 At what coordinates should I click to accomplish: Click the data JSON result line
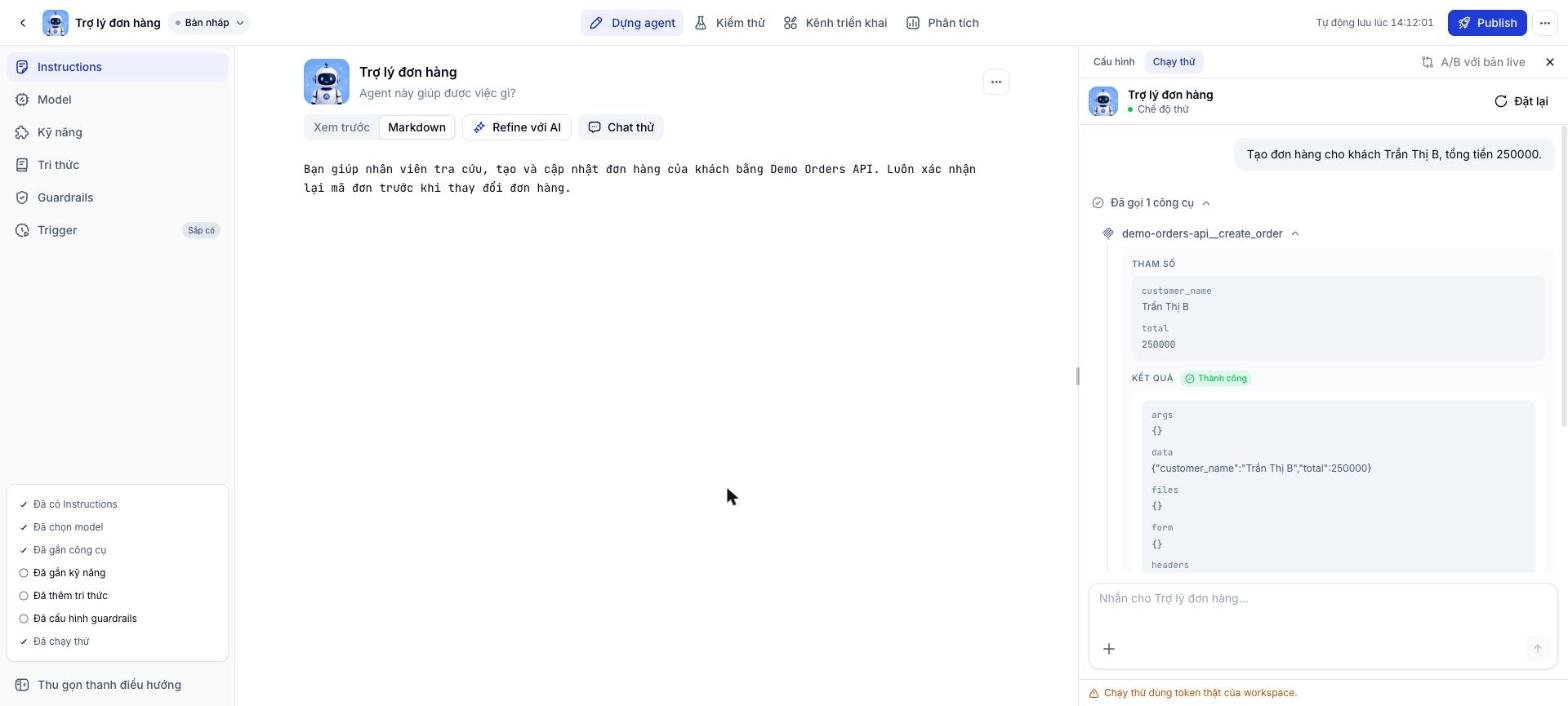point(1261,468)
